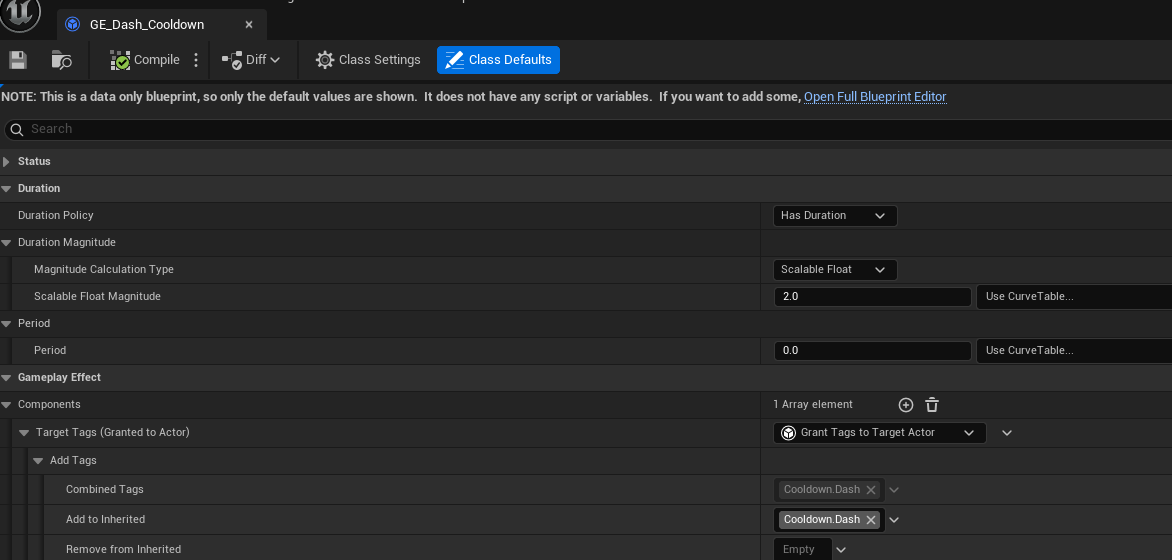
Task: Open the Diff dropdown
Action: click(x=250, y=60)
